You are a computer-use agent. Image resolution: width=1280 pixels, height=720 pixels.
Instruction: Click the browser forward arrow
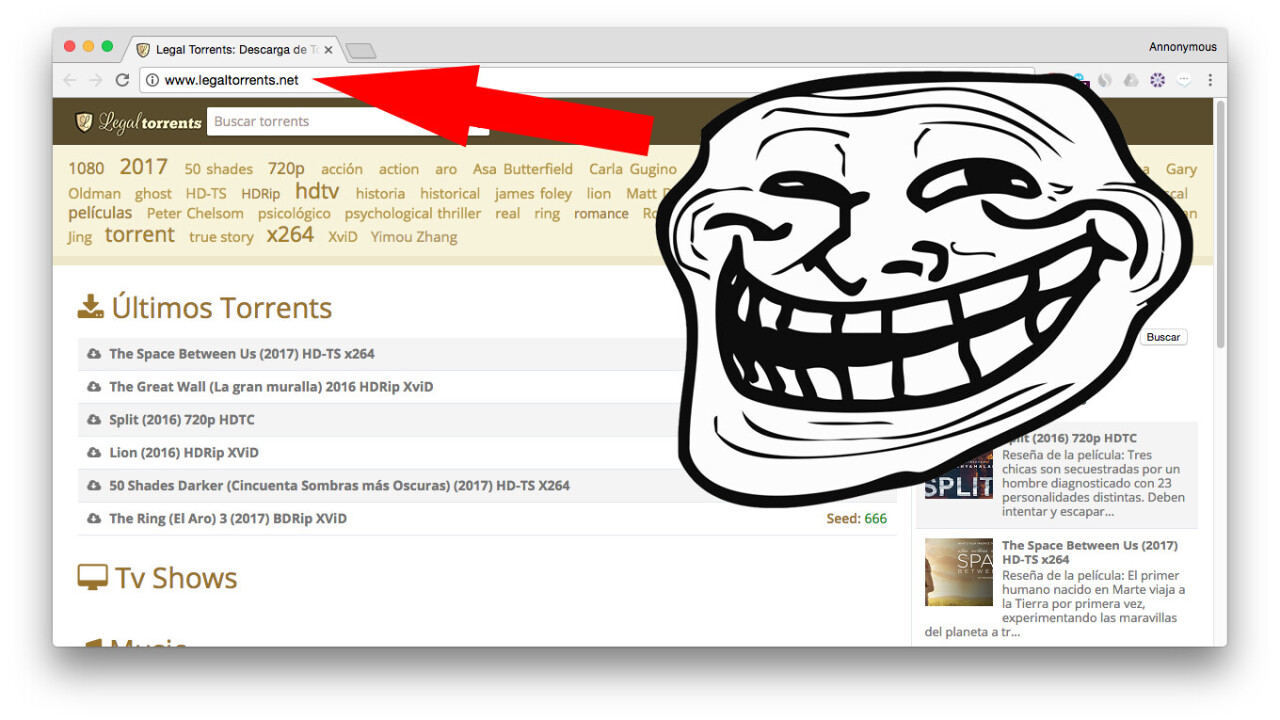tap(95, 80)
